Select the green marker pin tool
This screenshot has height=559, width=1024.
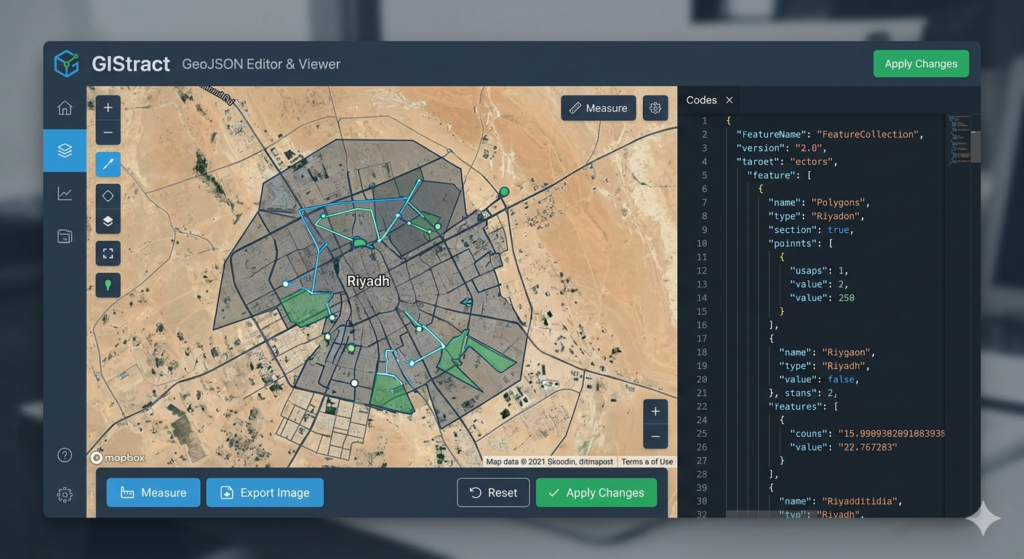(x=108, y=285)
